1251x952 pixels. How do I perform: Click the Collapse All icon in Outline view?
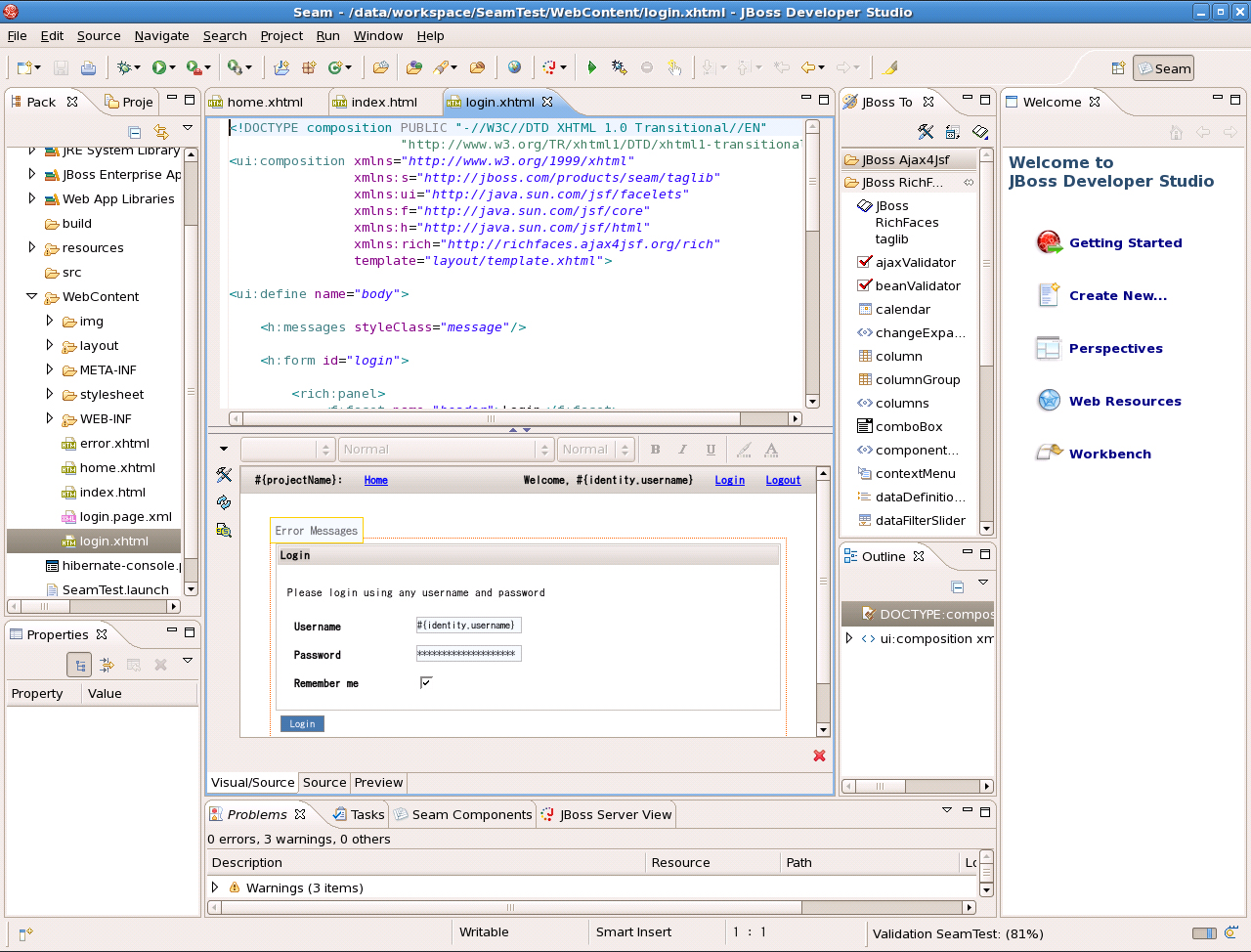click(958, 586)
